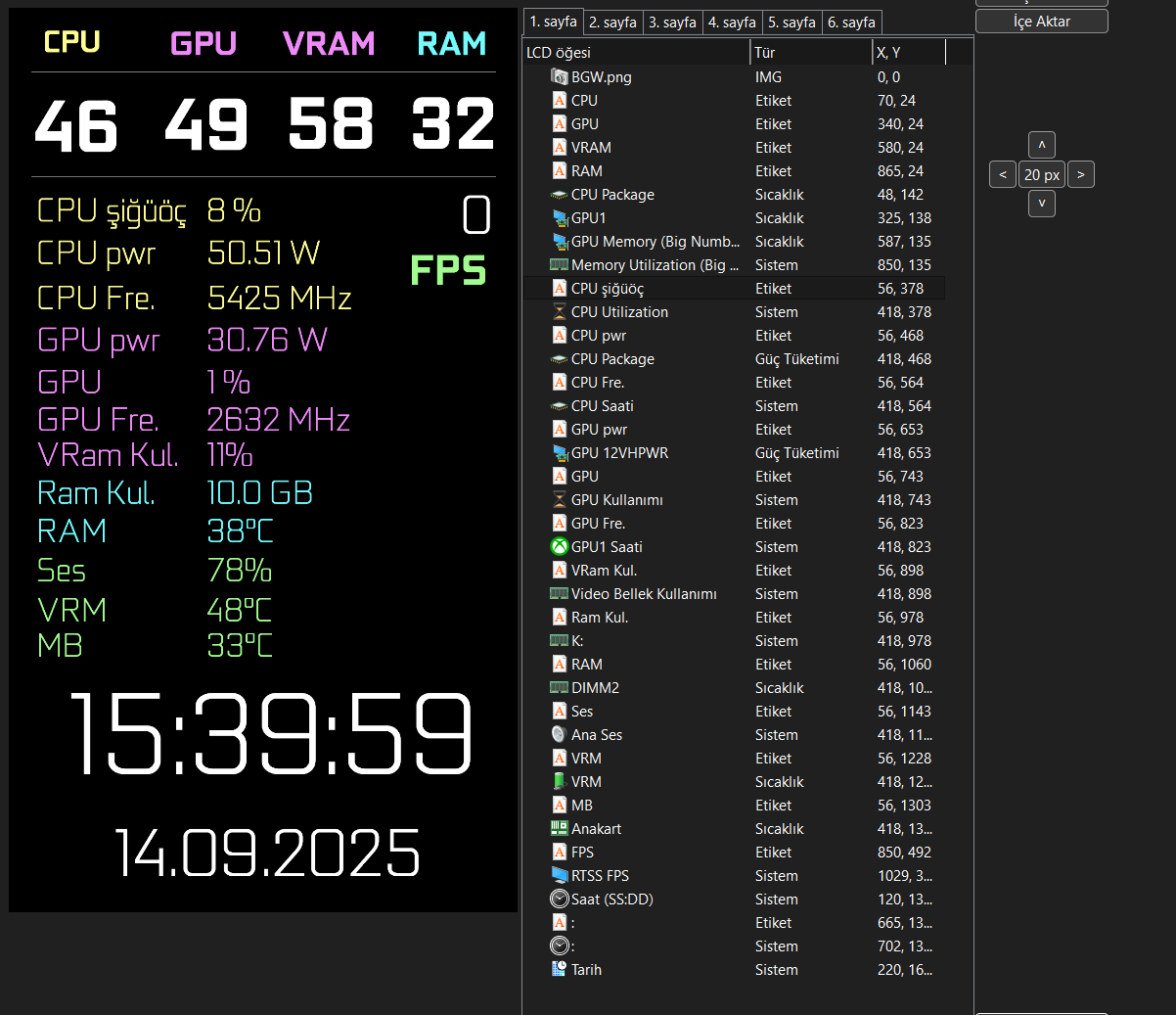Move item down with the v arrow button

click(1042, 204)
